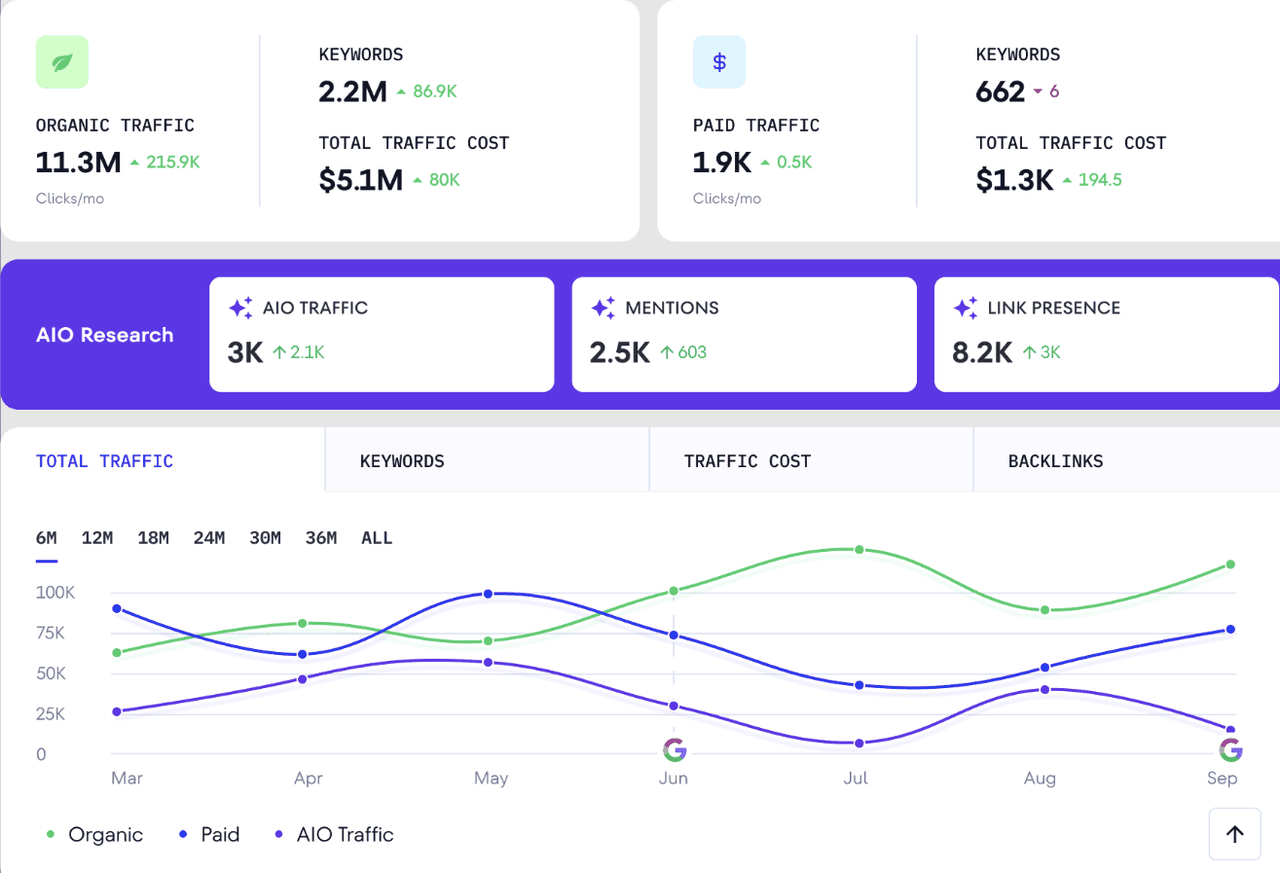Click the Organic data point at Apr
The height and width of the screenshot is (873, 1280).
pyautogui.click(x=303, y=623)
